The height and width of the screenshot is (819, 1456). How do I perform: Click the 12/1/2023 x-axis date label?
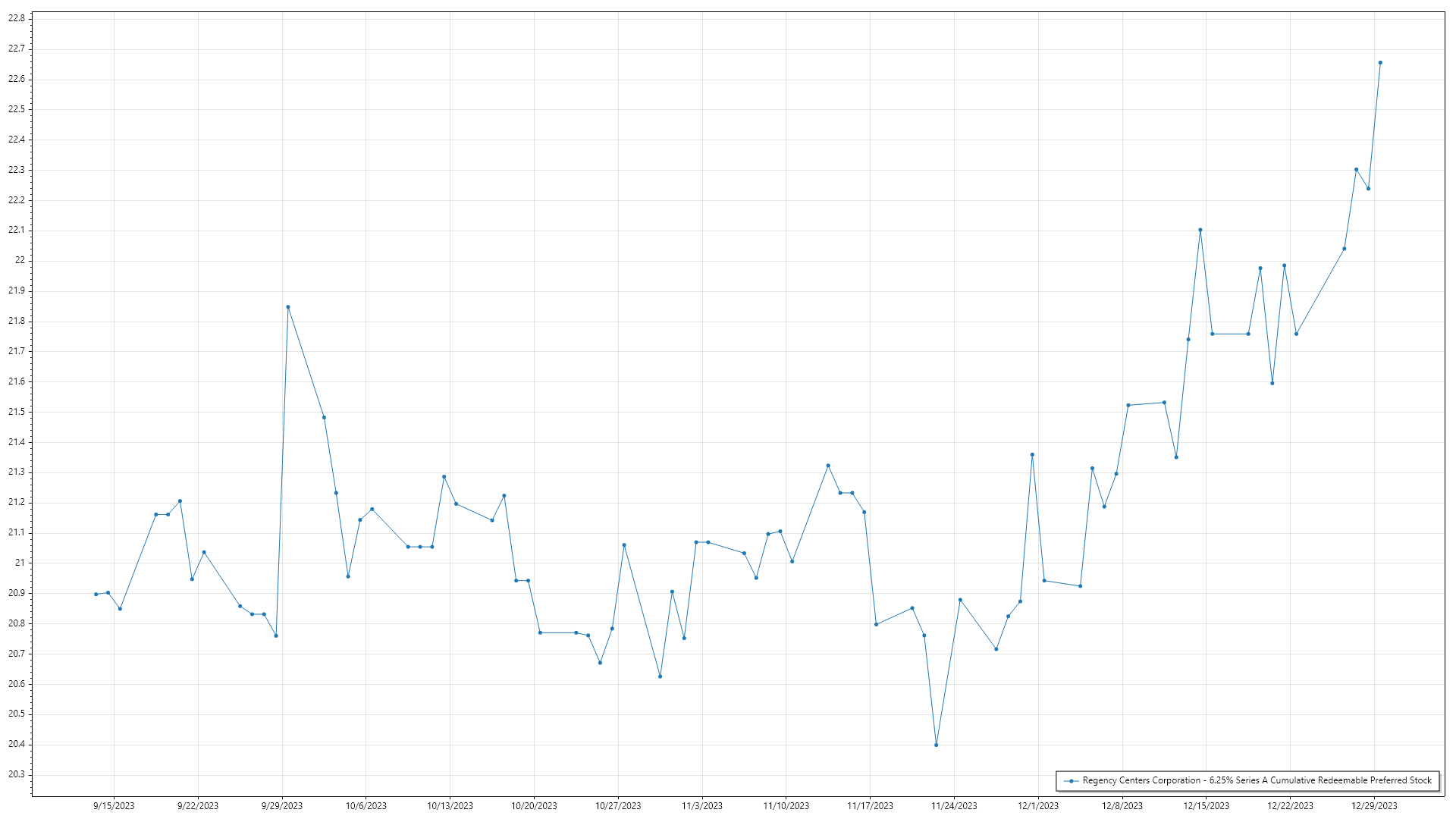click(1038, 806)
